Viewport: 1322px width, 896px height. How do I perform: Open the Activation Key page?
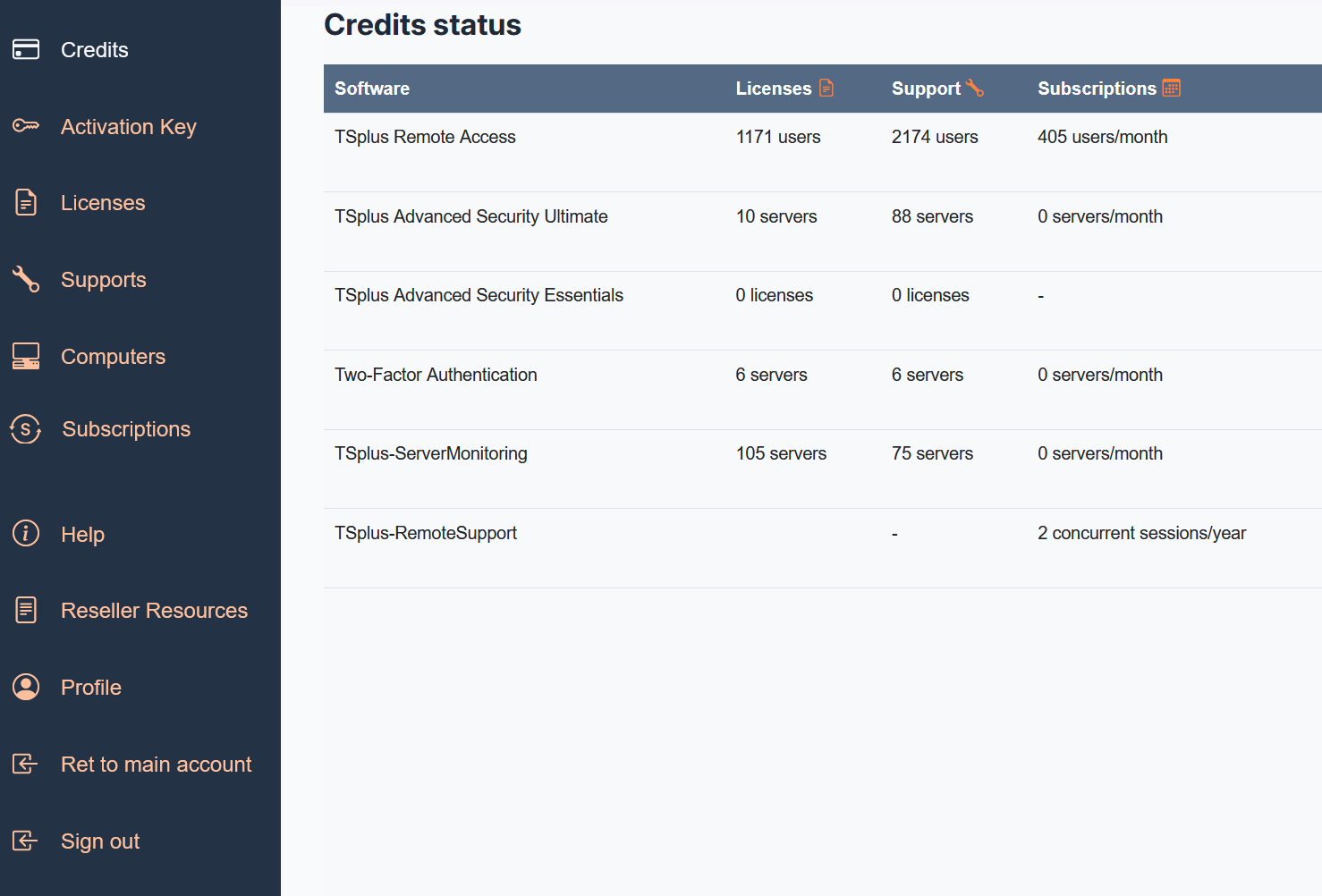pos(129,127)
